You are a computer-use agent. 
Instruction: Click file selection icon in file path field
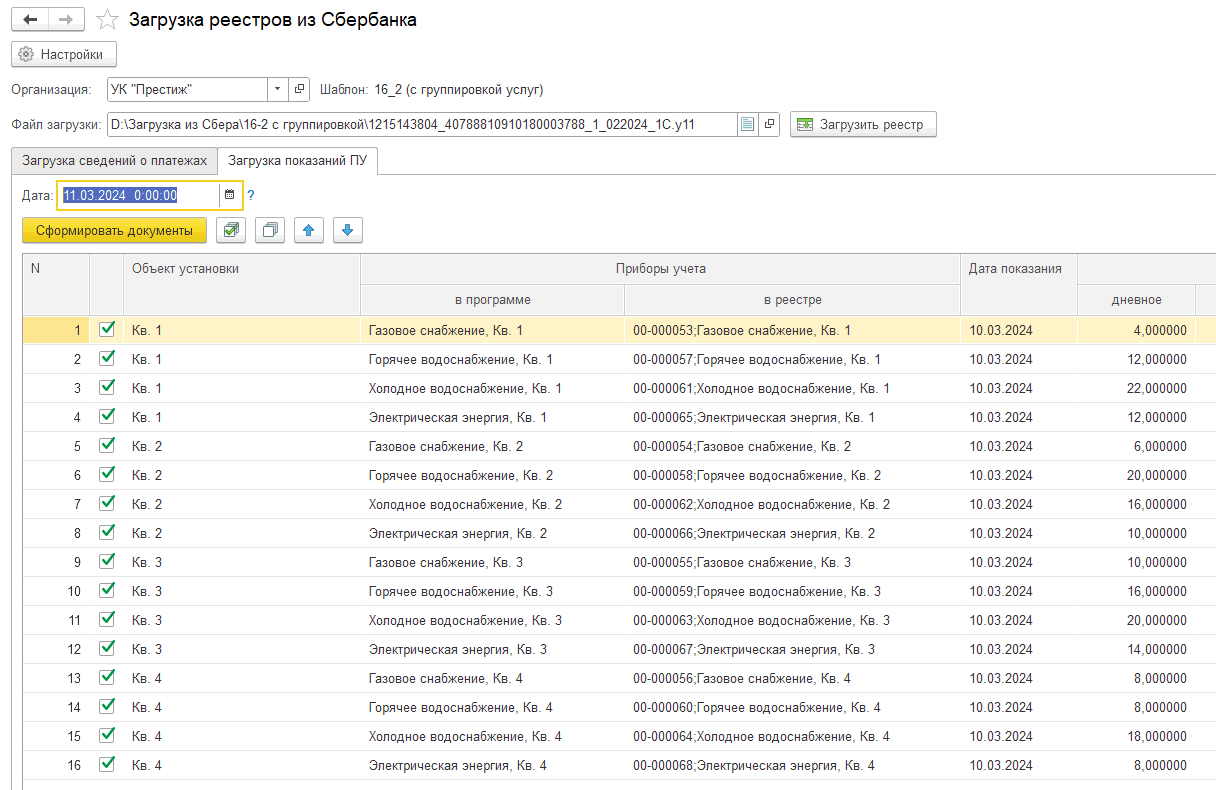[x=747, y=125]
